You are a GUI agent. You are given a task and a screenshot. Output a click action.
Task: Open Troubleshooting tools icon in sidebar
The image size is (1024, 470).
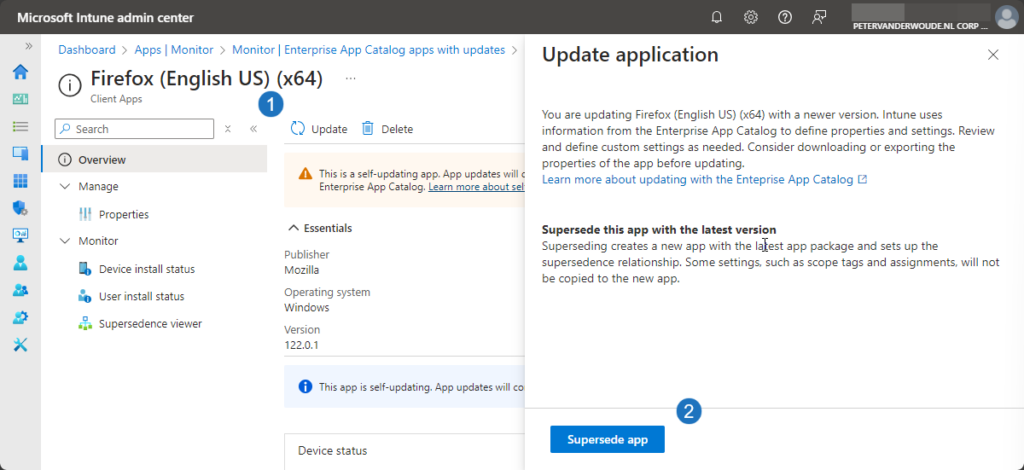point(20,344)
